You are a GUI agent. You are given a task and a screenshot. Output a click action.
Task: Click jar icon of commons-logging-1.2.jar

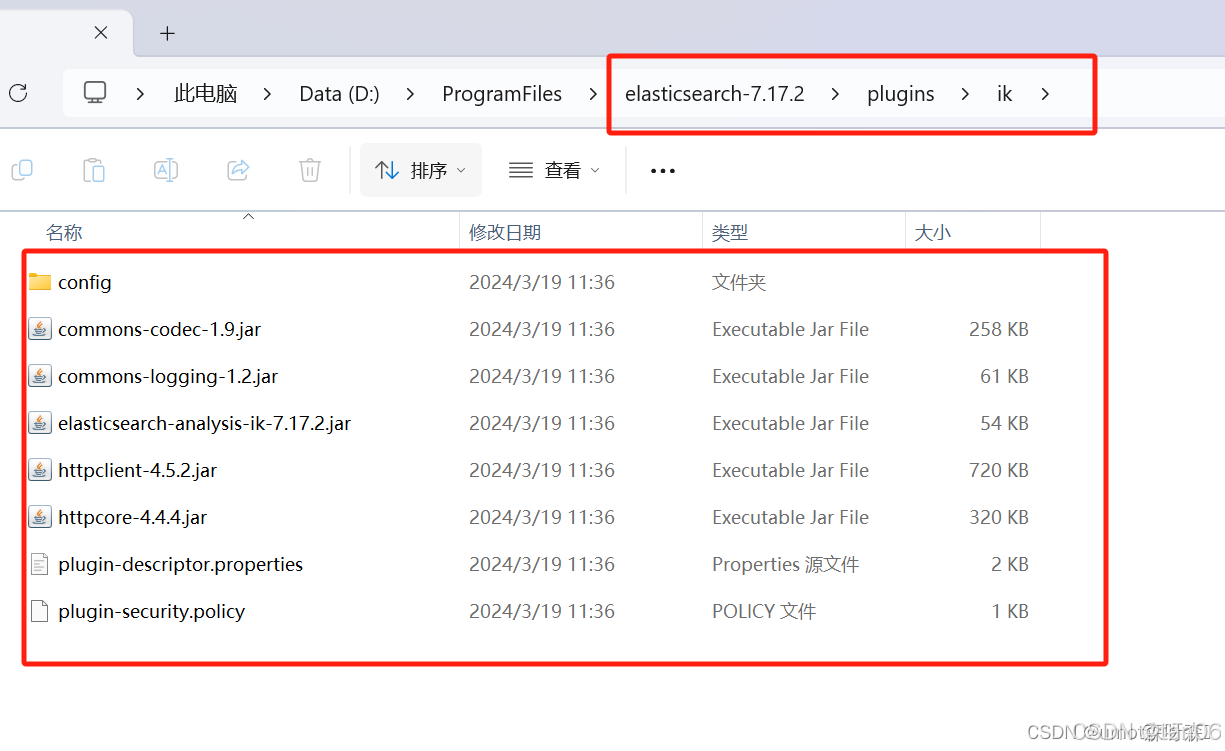click(40, 376)
